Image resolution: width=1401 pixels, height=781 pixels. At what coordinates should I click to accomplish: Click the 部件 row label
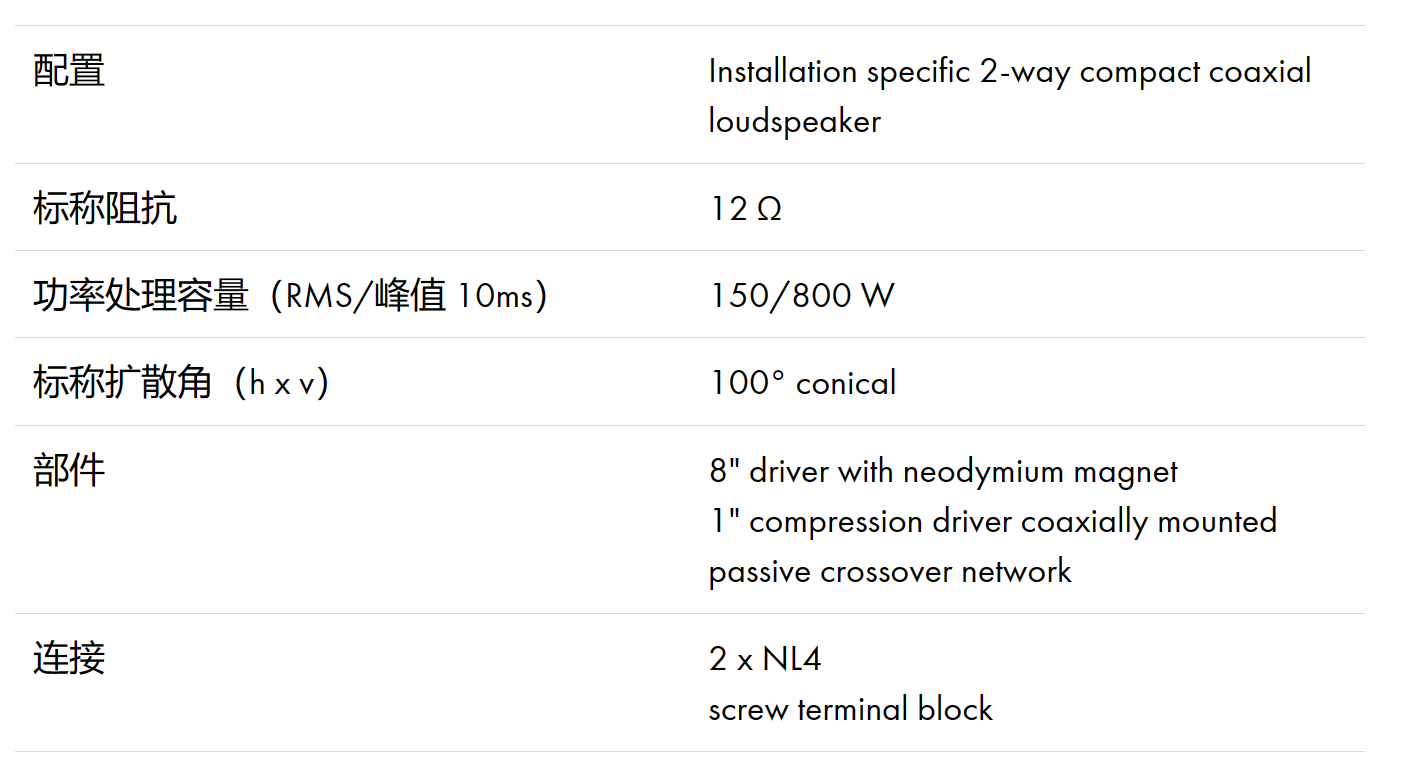click(x=69, y=471)
